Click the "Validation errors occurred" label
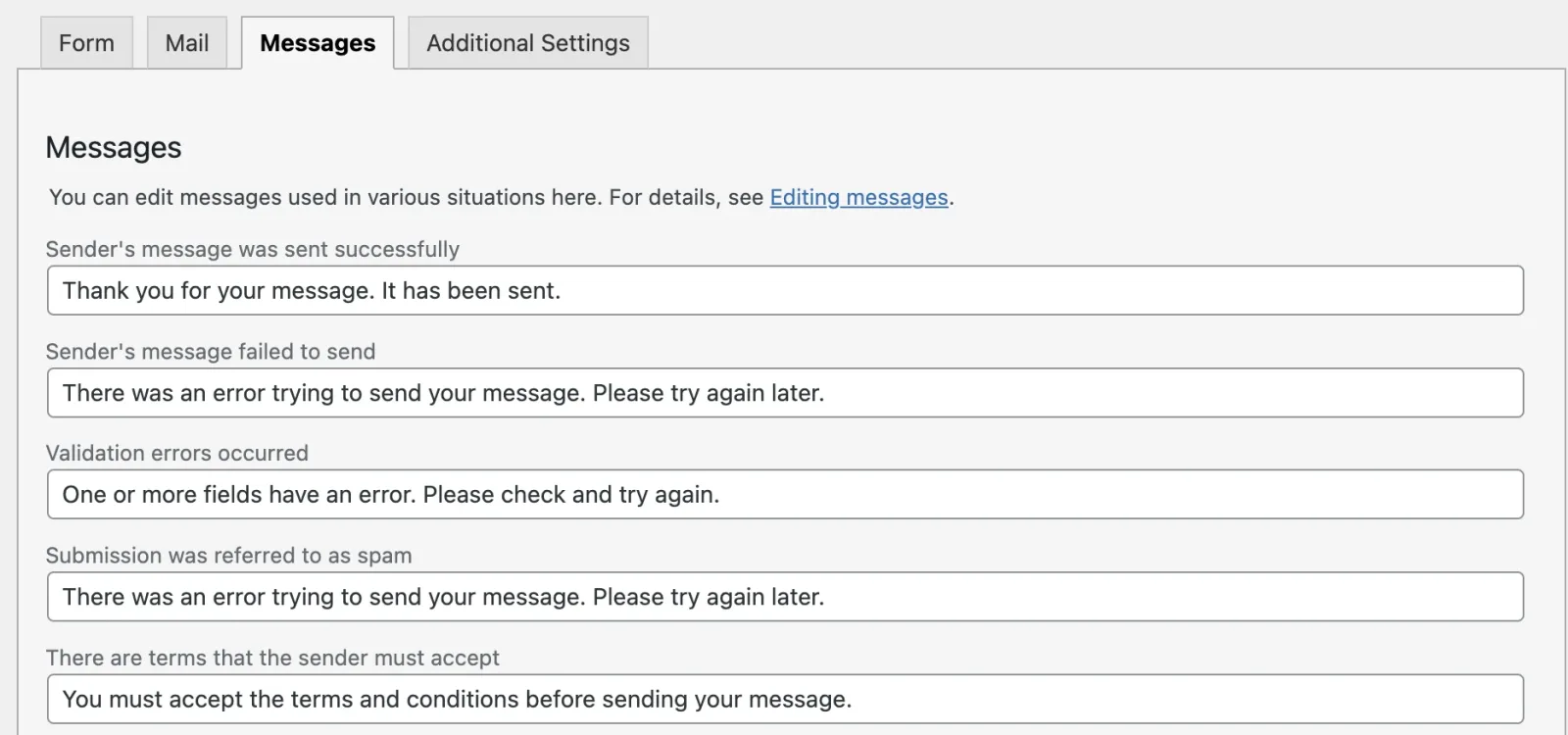This screenshot has height=735, width=1568. click(177, 453)
